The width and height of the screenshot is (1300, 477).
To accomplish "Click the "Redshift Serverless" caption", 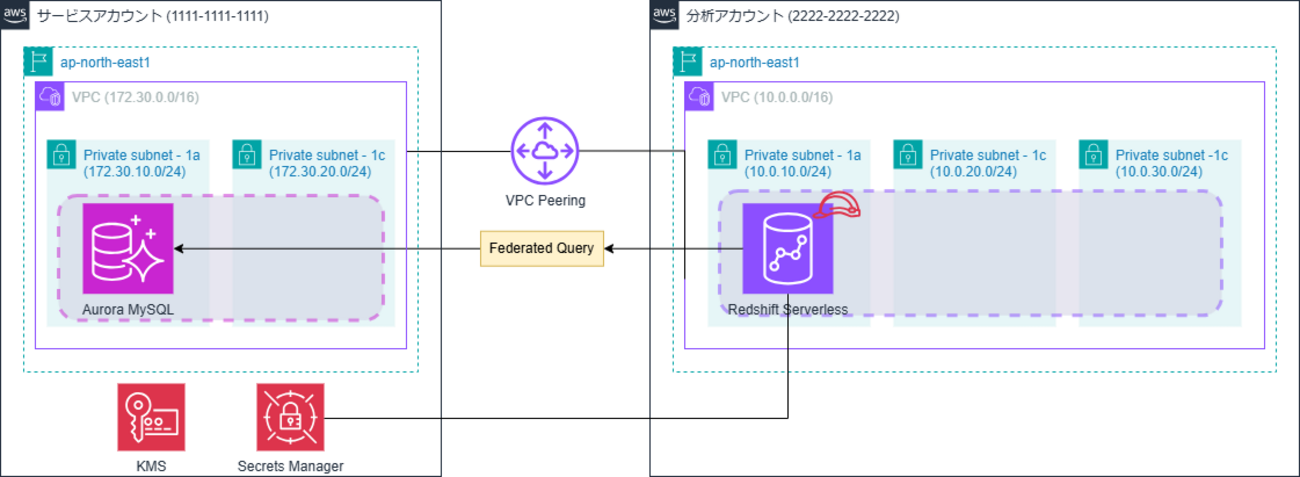I will click(788, 310).
